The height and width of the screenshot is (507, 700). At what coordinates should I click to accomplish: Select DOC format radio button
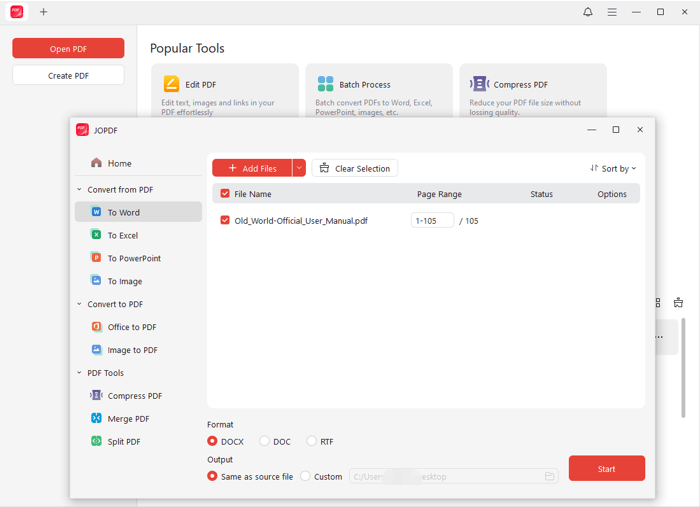(x=264, y=441)
